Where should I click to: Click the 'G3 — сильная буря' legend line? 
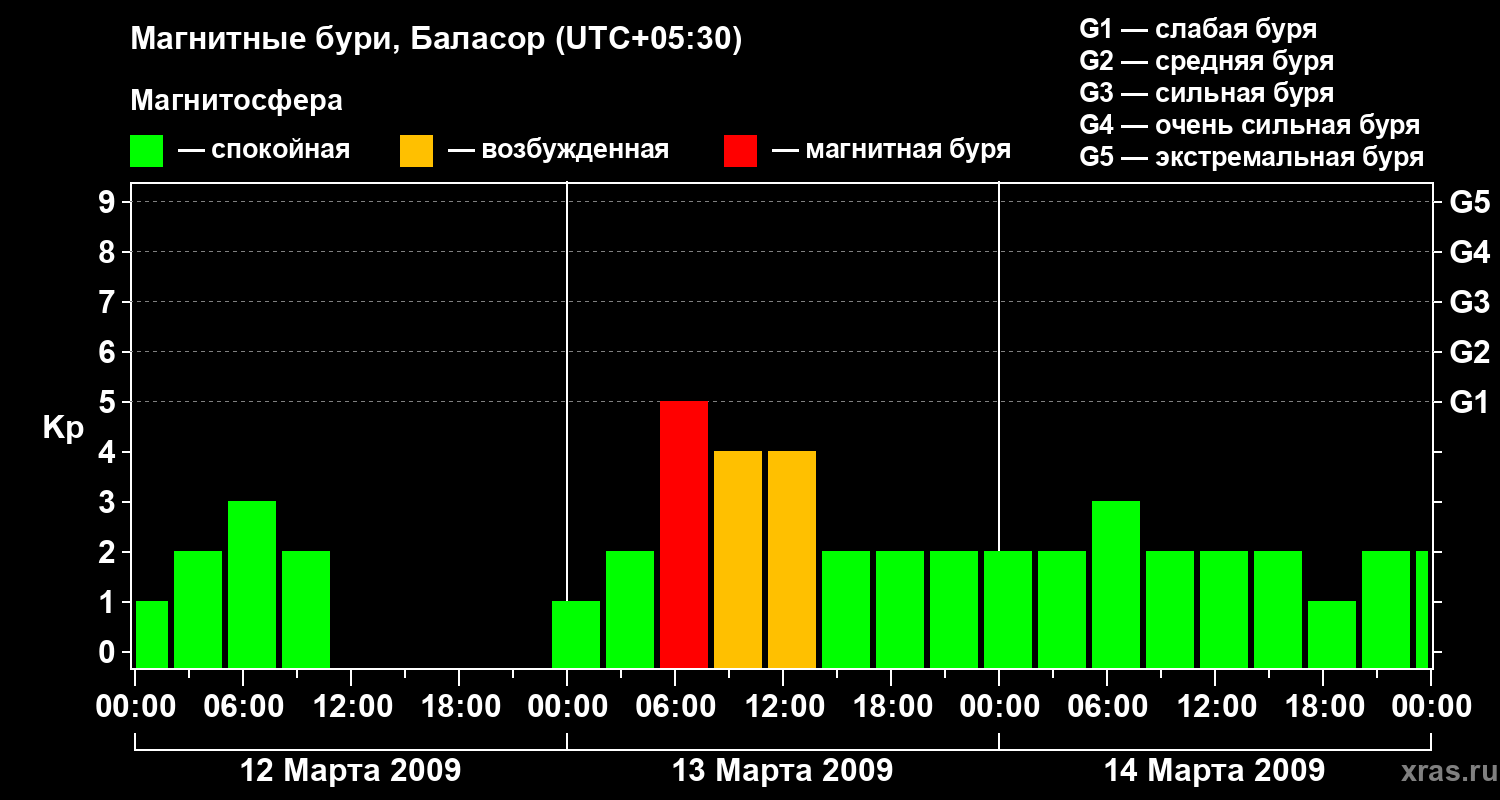click(1206, 93)
